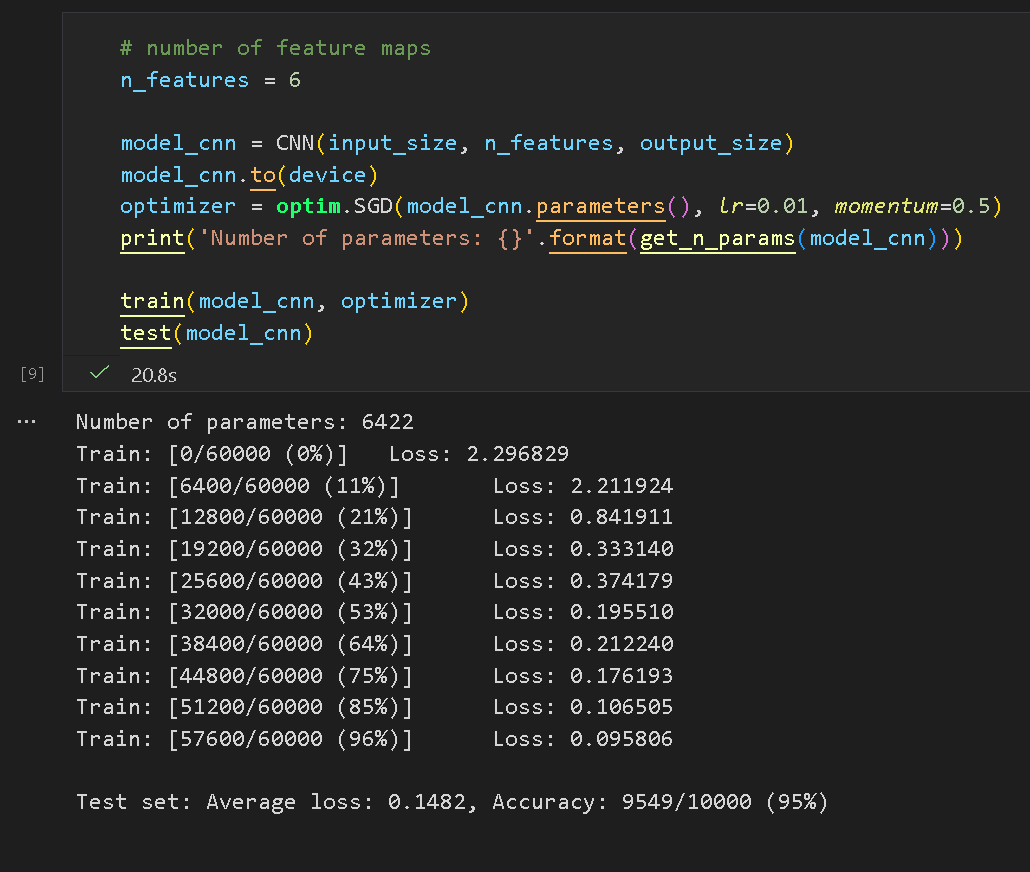Open the cell output ellipsis menu
Screen dimensions: 1030x872
coord(27,422)
